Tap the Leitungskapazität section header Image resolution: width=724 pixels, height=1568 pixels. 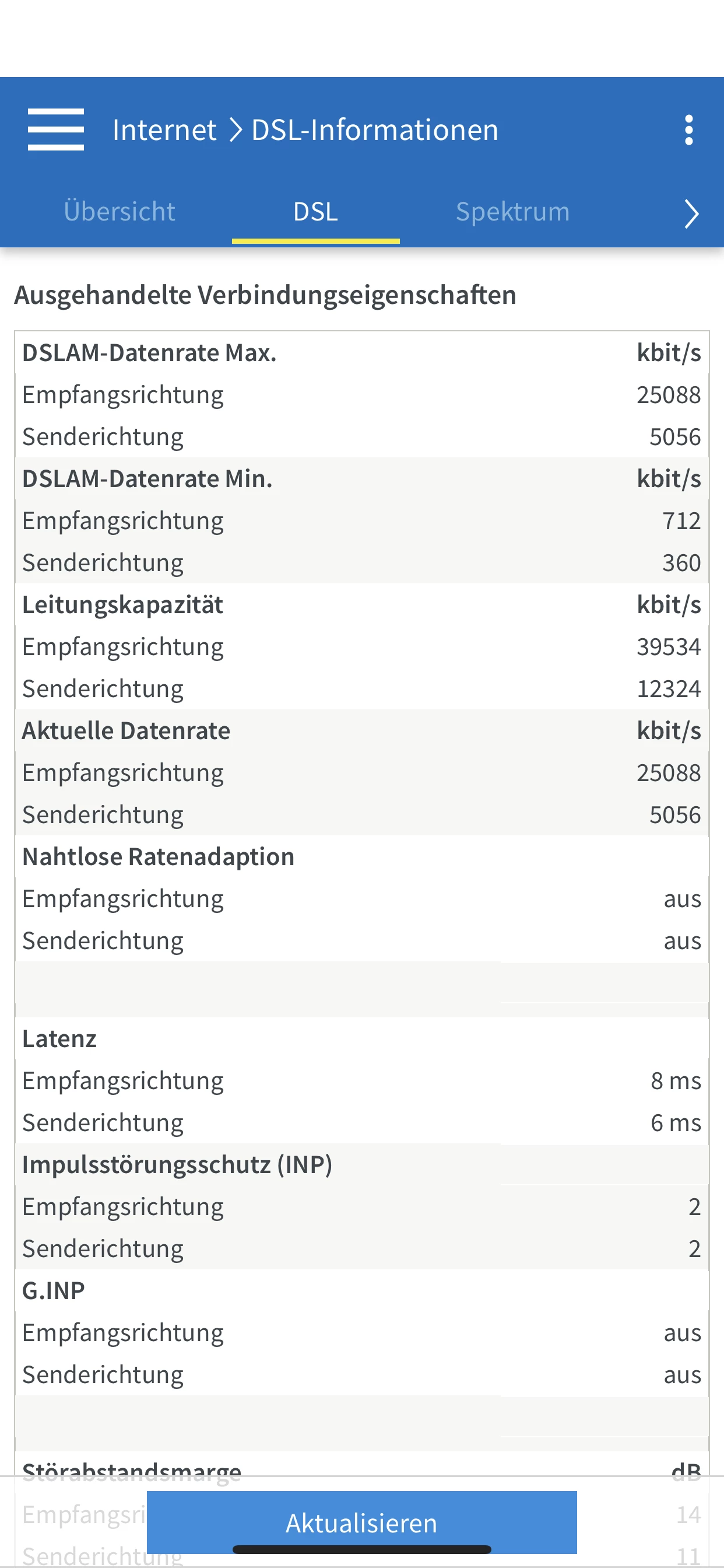click(123, 605)
